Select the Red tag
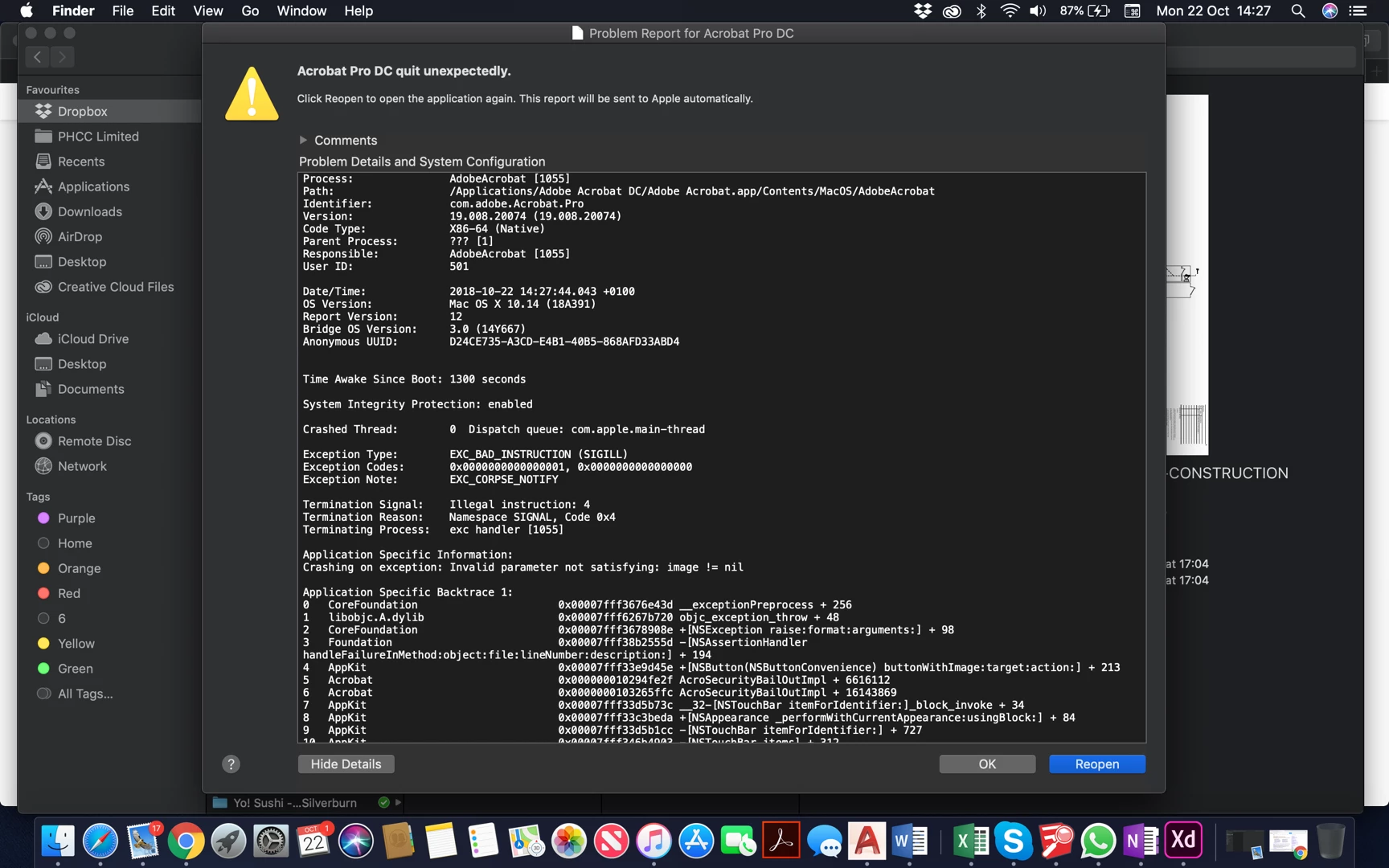 point(109,593)
